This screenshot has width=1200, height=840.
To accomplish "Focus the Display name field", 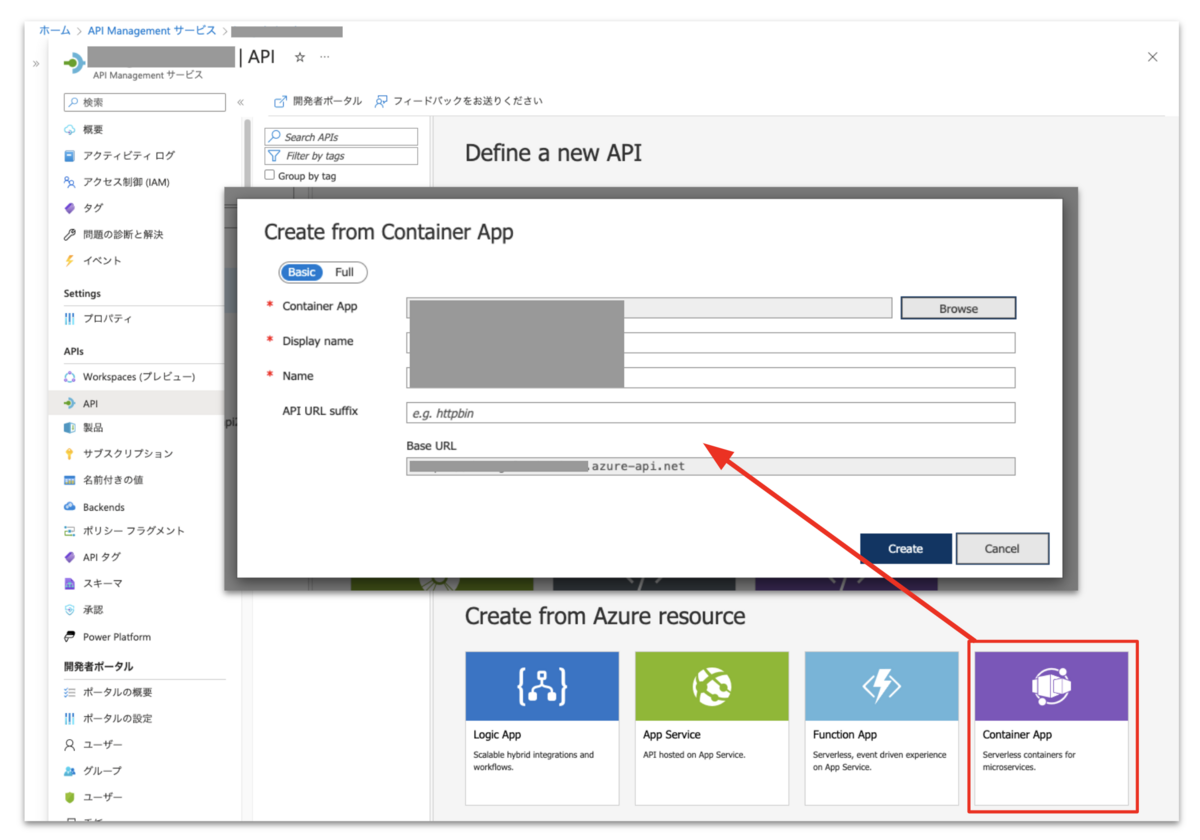I will tap(710, 342).
